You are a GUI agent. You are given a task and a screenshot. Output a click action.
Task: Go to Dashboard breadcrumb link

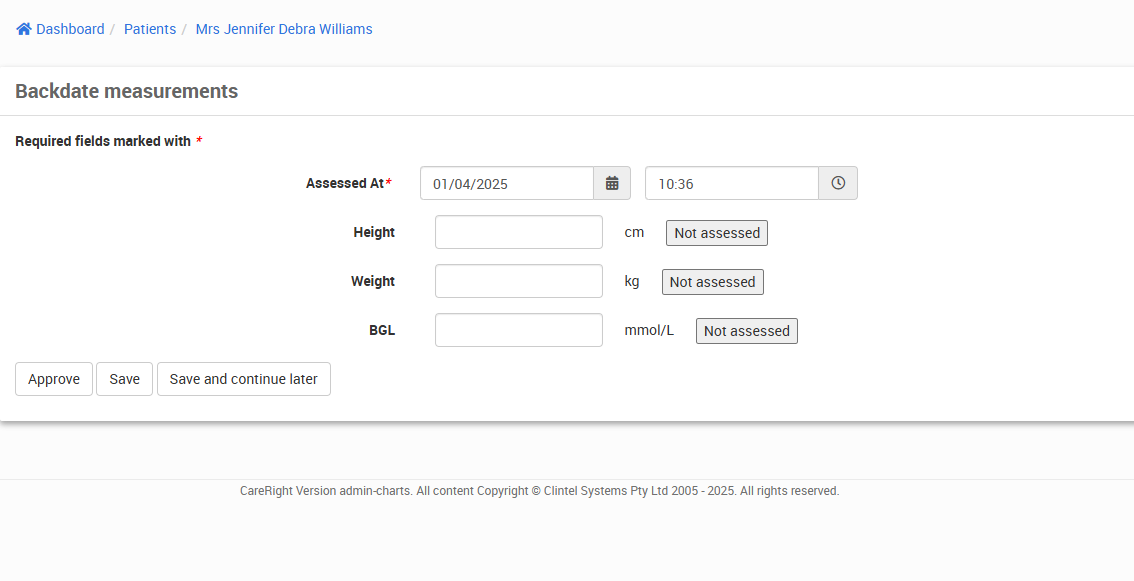point(70,29)
